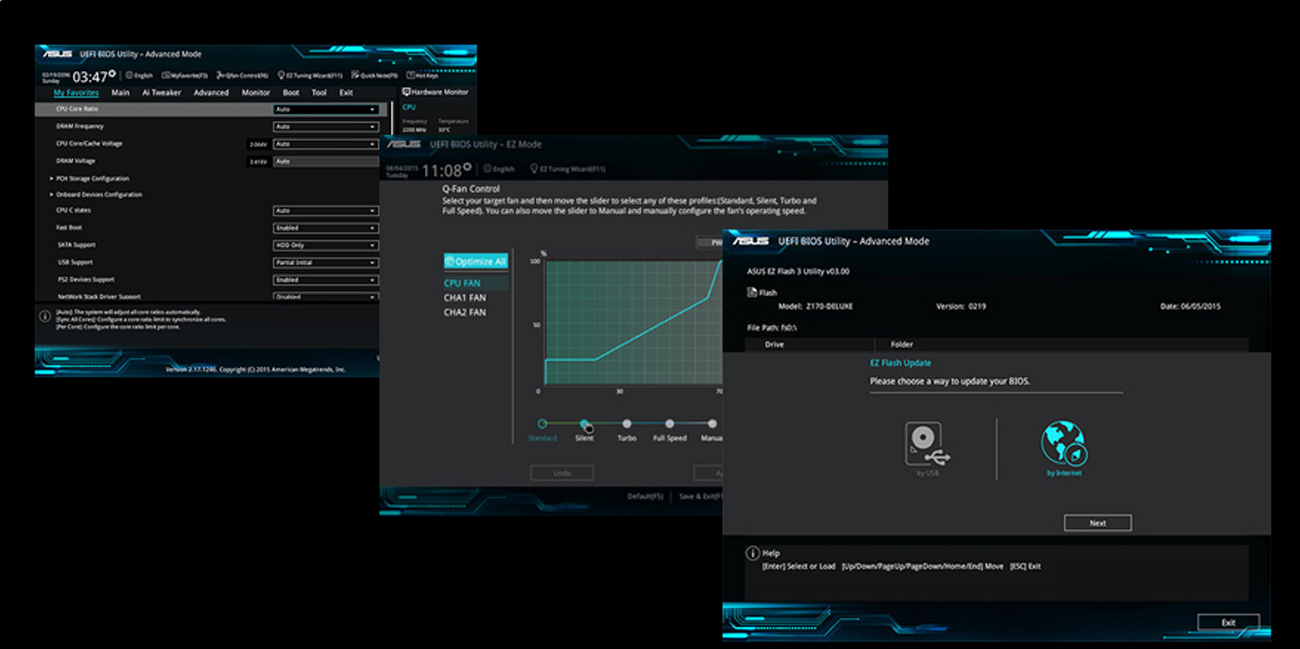Viewport: 1300px width, 649px height.
Task: Click the MyFavorite(F3) icon in top toolbar
Action: click(165, 75)
